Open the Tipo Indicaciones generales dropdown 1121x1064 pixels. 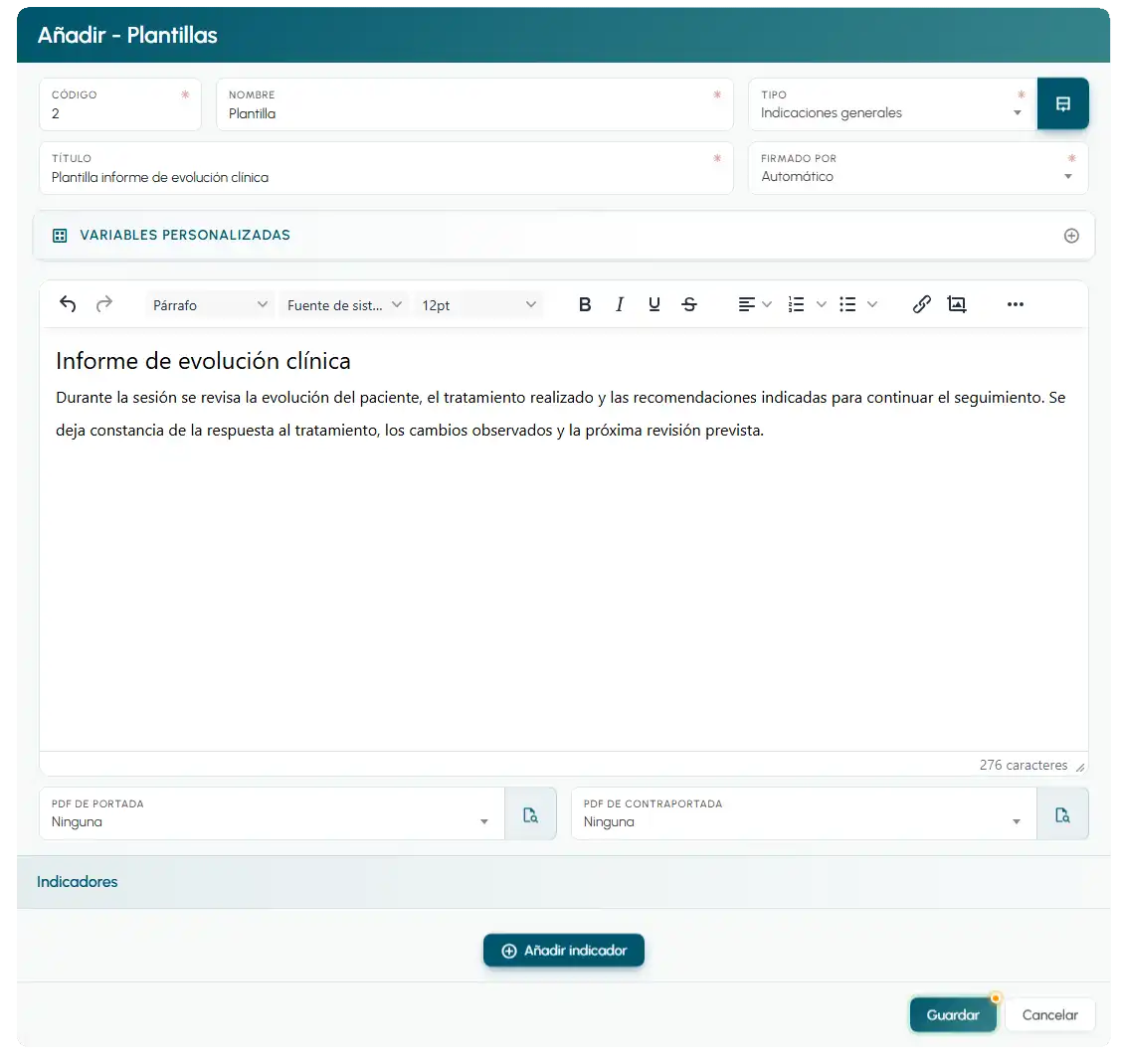pos(893,104)
